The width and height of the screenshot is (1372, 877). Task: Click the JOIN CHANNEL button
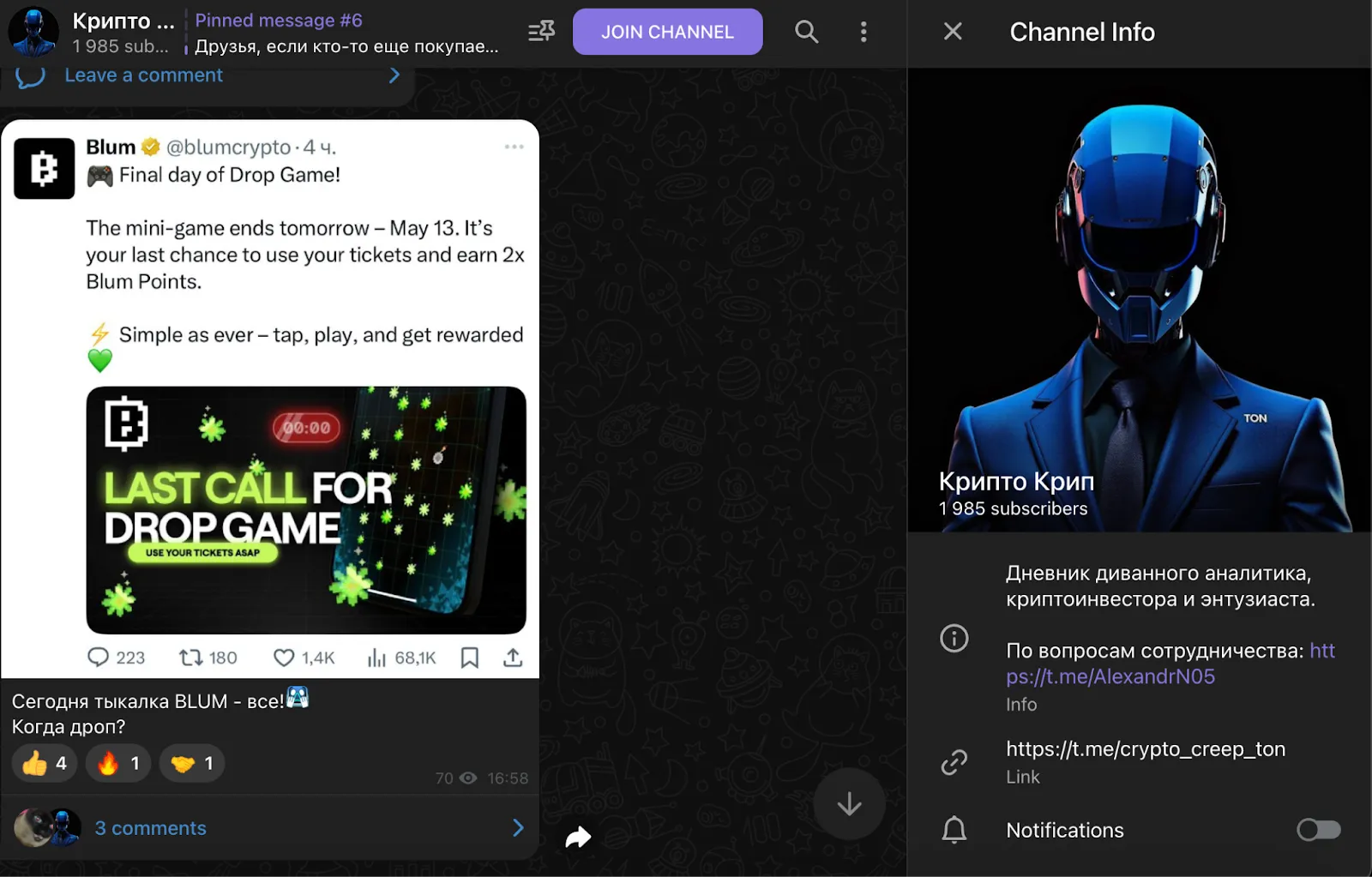[x=667, y=32]
